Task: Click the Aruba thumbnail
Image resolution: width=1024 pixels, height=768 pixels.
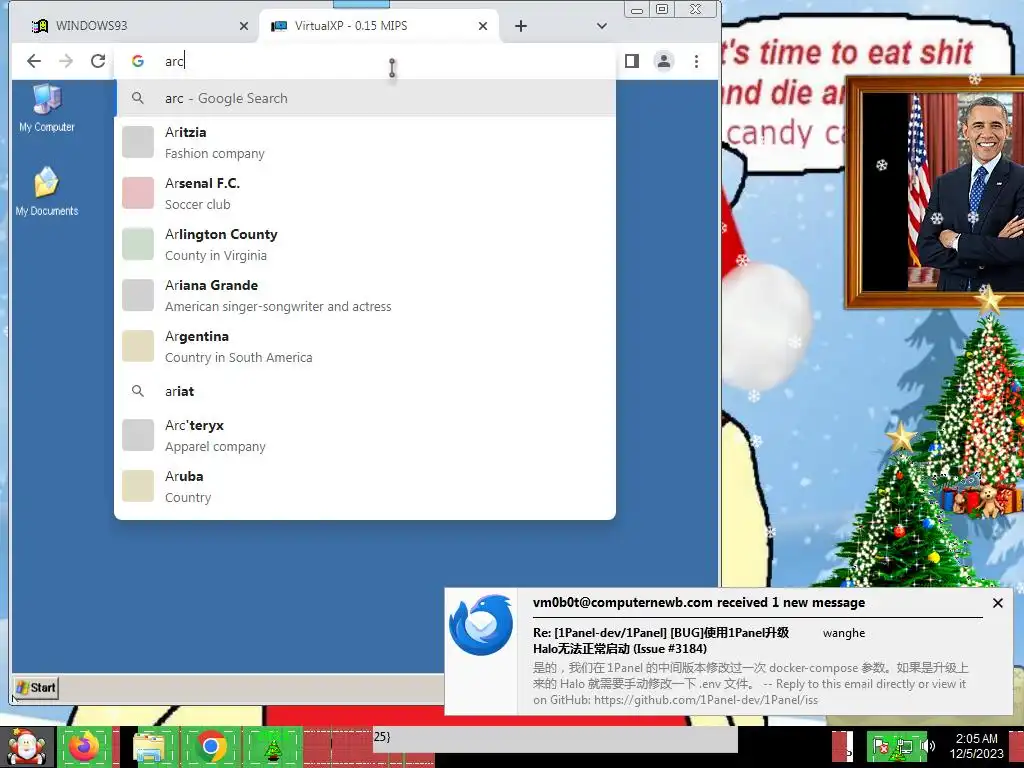Action: click(138, 487)
